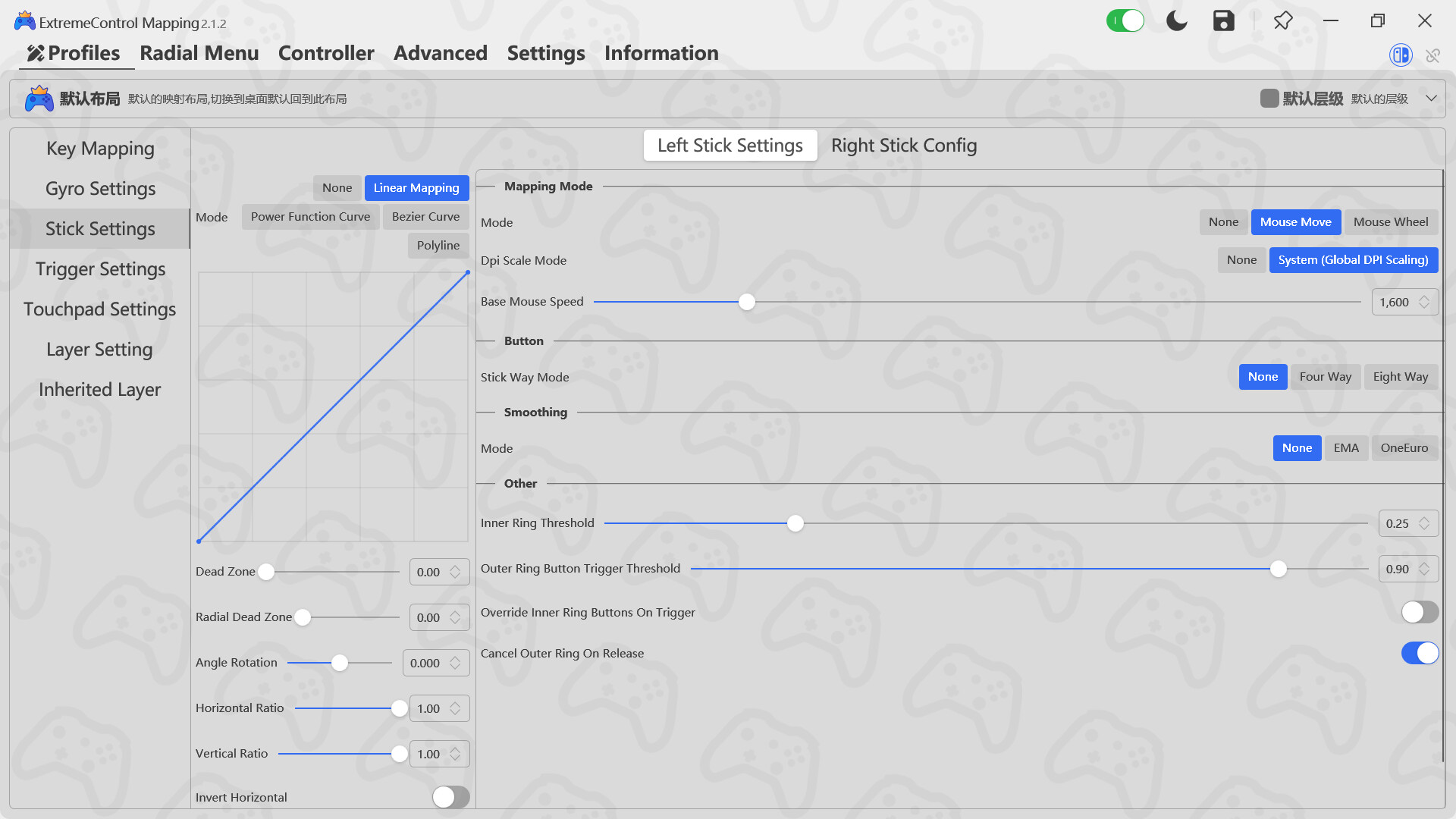Select the Bezier Curve mapping mode
This screenshot has height=819, width=1456.
pos(426,216)
